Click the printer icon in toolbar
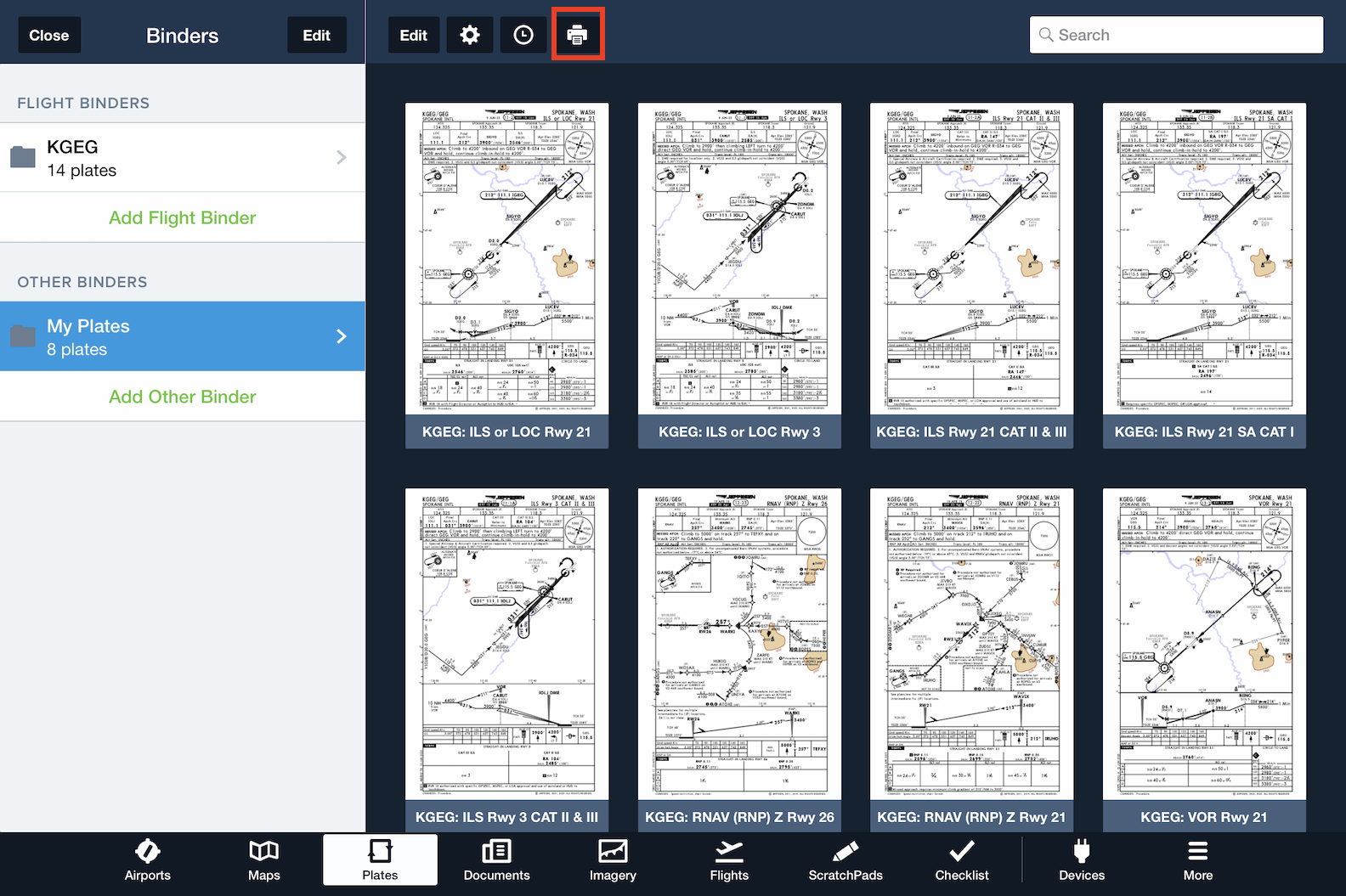The height and width of the screenshot is (896, 1346). 577,35
